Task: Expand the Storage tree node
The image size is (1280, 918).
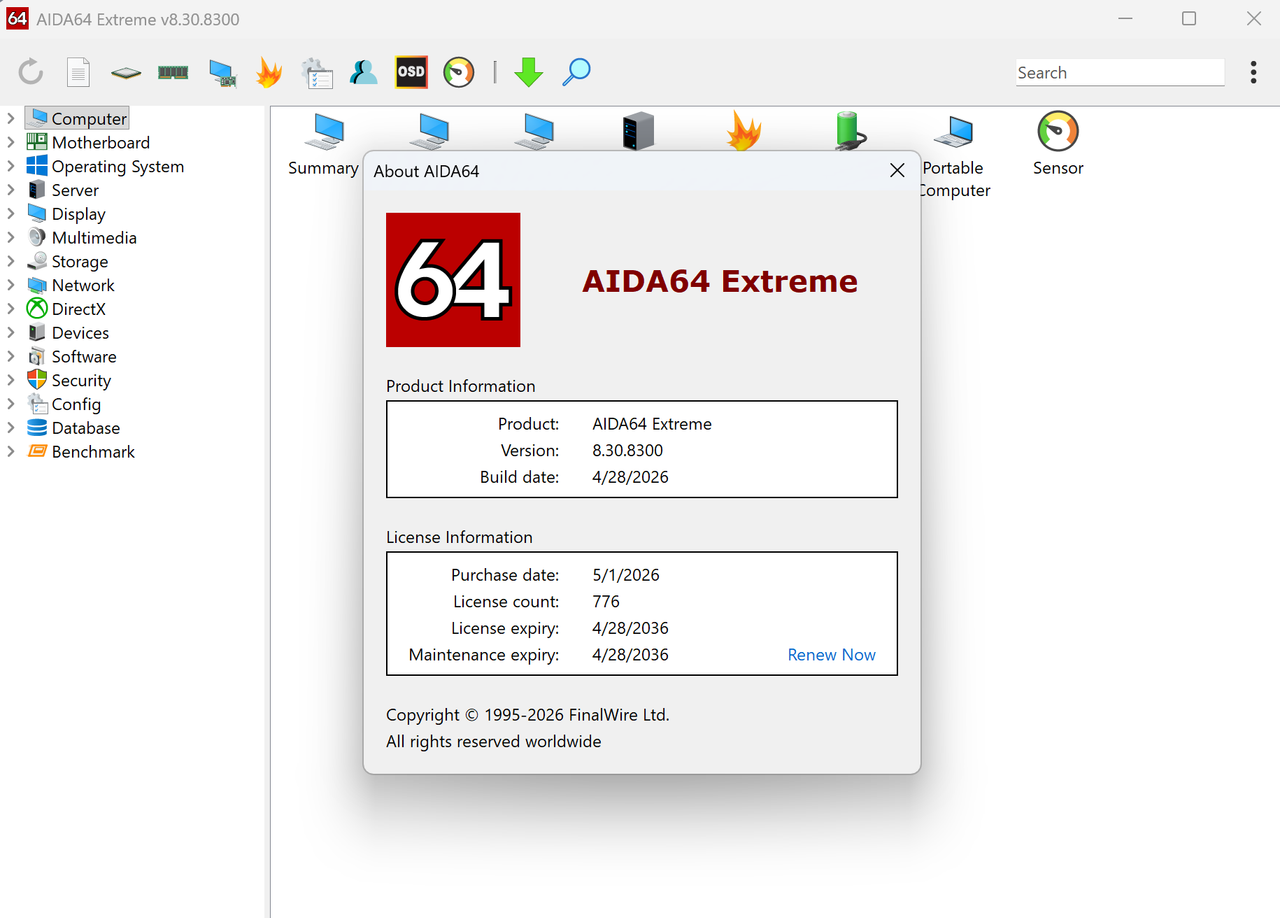Action: [11, 261]
